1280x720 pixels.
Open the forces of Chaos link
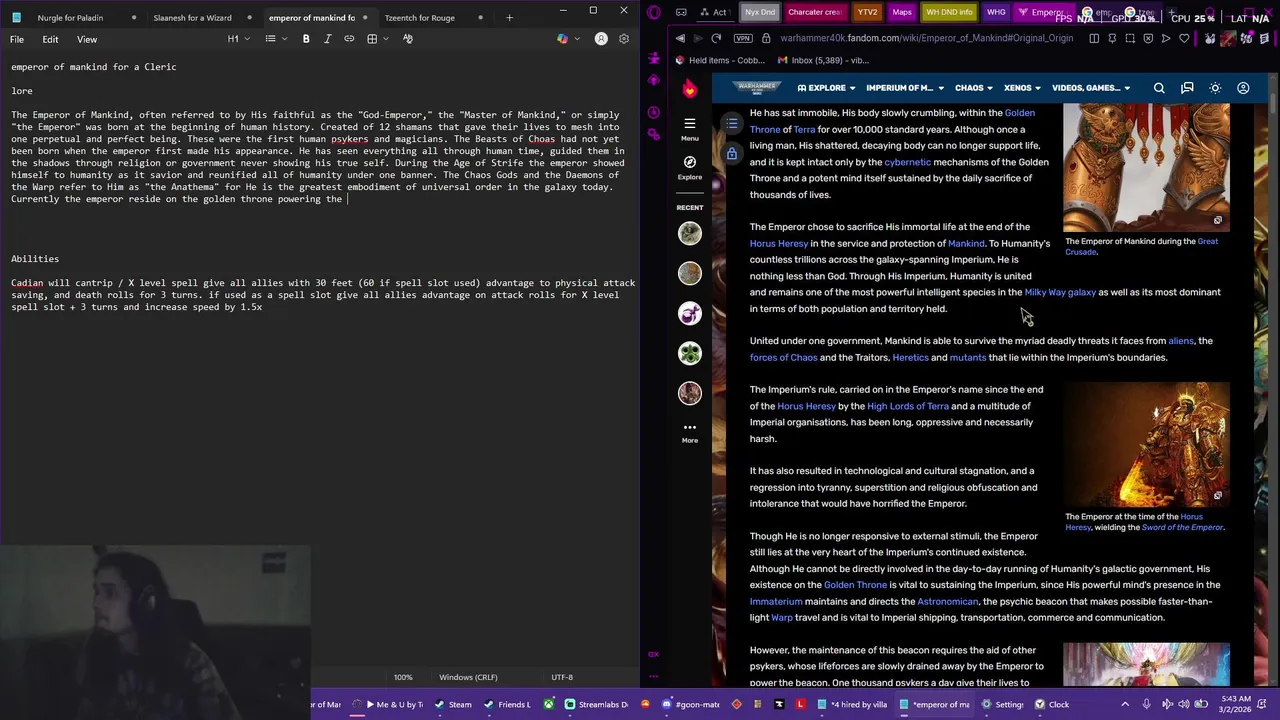pyautogui.click(x=783, y=357)
